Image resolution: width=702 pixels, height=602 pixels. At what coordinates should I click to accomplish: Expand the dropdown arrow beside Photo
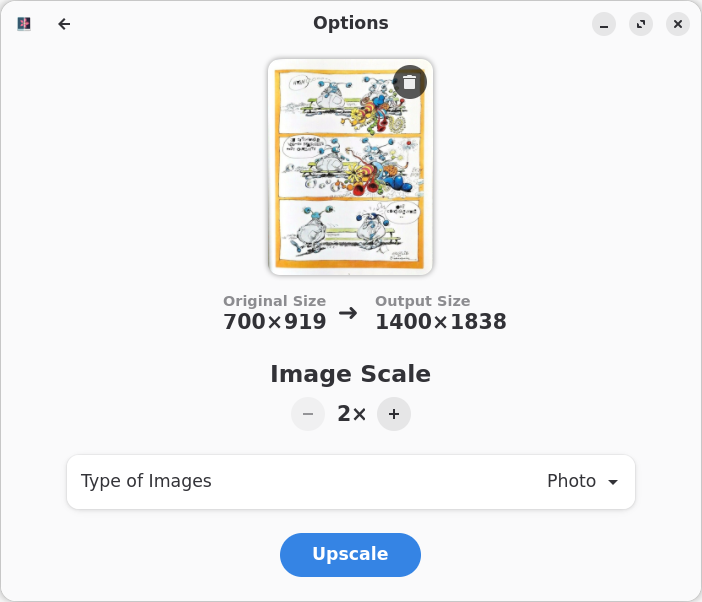coord(613,482)
